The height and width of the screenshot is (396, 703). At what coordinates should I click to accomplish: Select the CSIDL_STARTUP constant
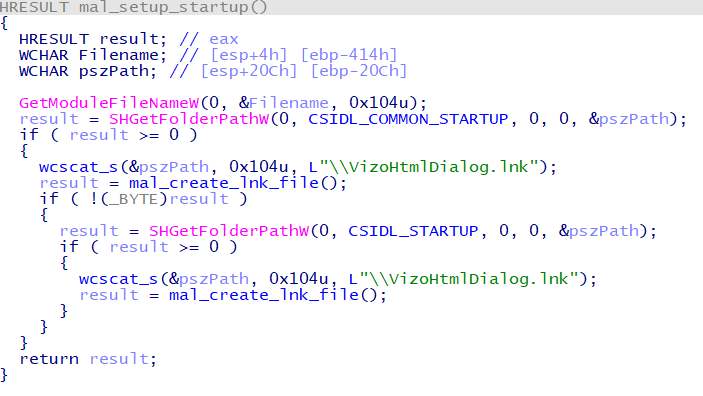click(413, 231)
